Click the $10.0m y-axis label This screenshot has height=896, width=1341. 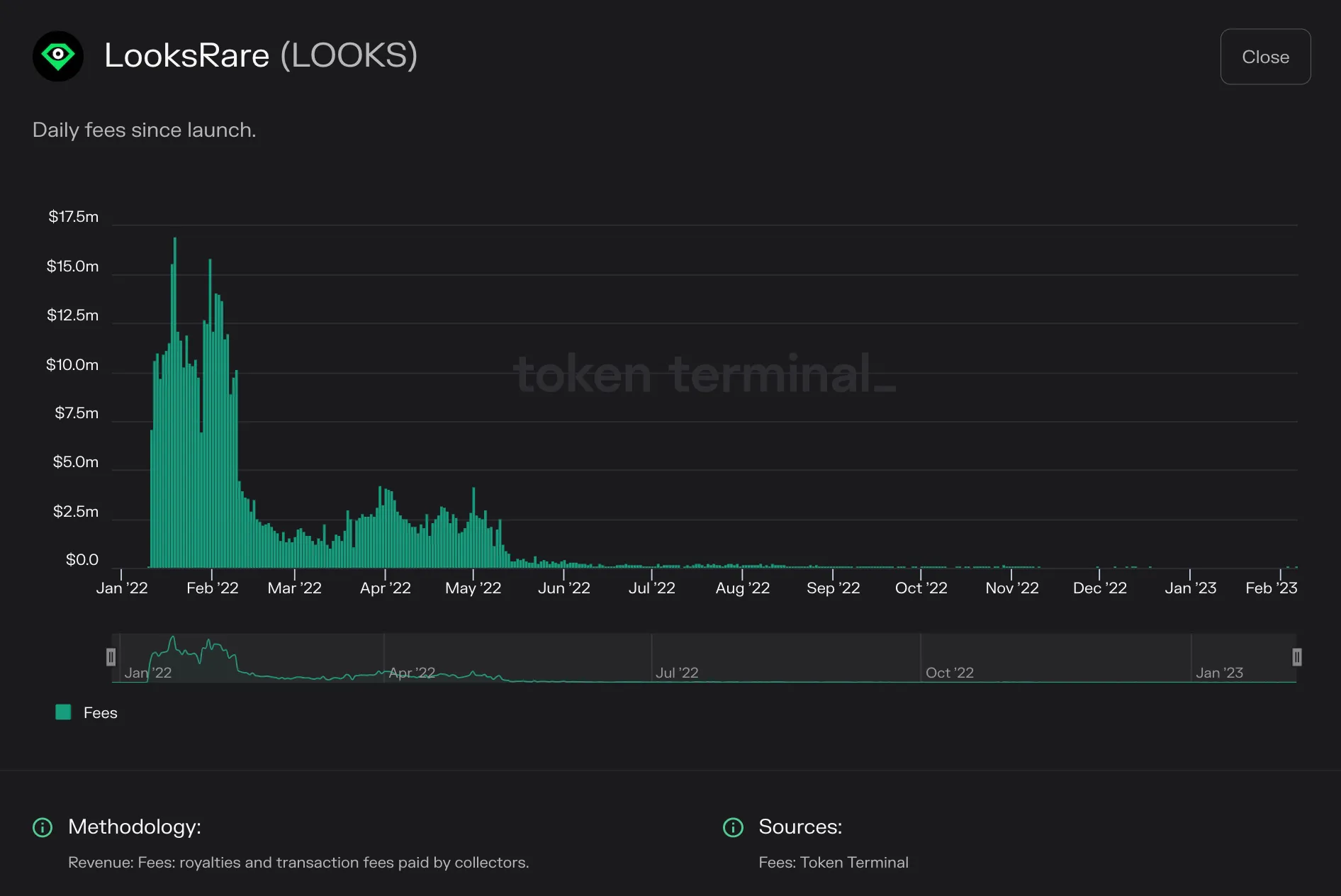[x=72, y=365]
